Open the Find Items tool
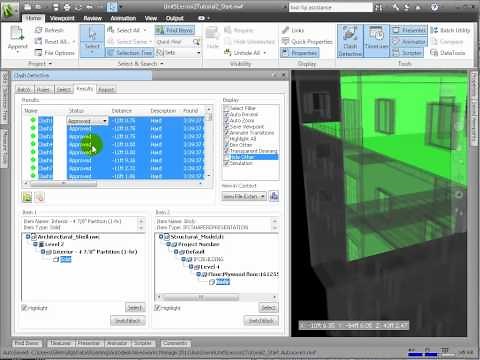The width and height of the screenshot is (480, 360). (174, 30)
